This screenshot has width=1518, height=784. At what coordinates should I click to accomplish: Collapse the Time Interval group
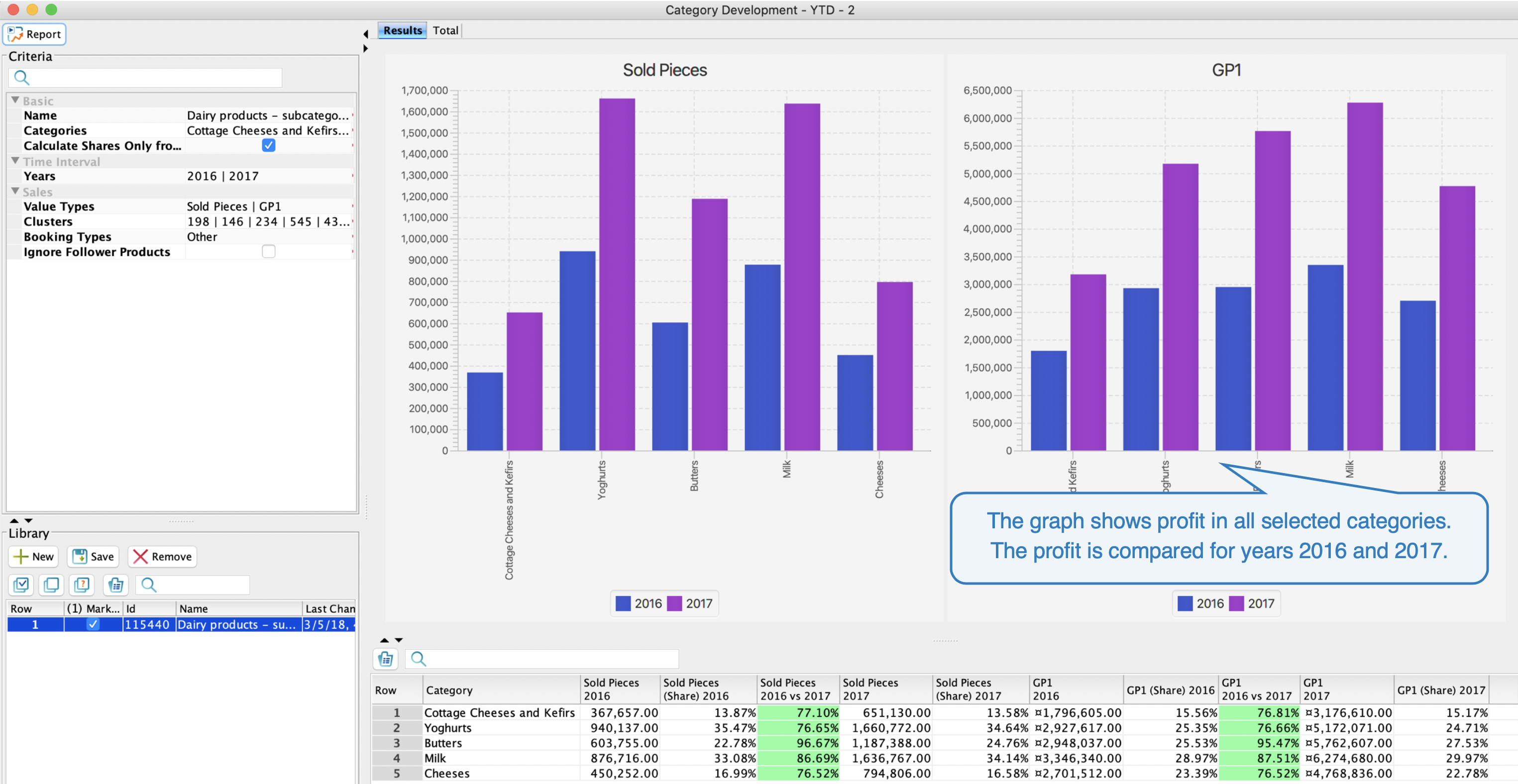pos(15,161)
